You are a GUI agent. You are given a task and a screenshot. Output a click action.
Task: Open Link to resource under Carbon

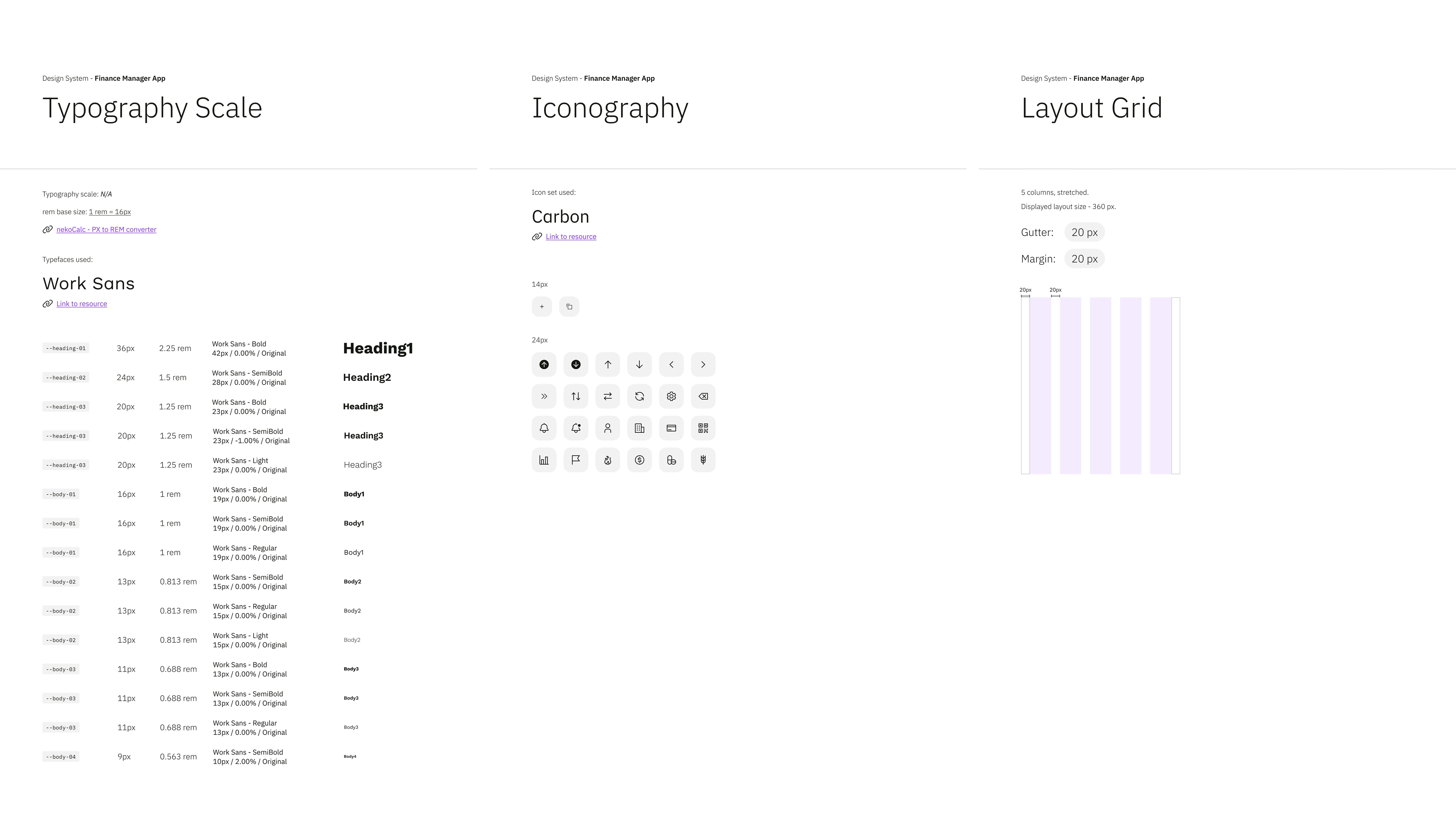571,237
